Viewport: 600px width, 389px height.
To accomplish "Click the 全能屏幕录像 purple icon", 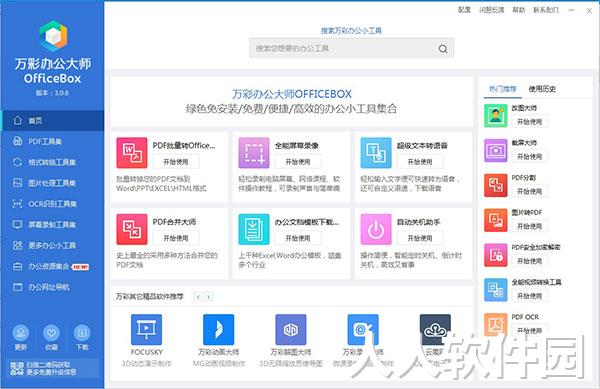I will click(254, 153).
